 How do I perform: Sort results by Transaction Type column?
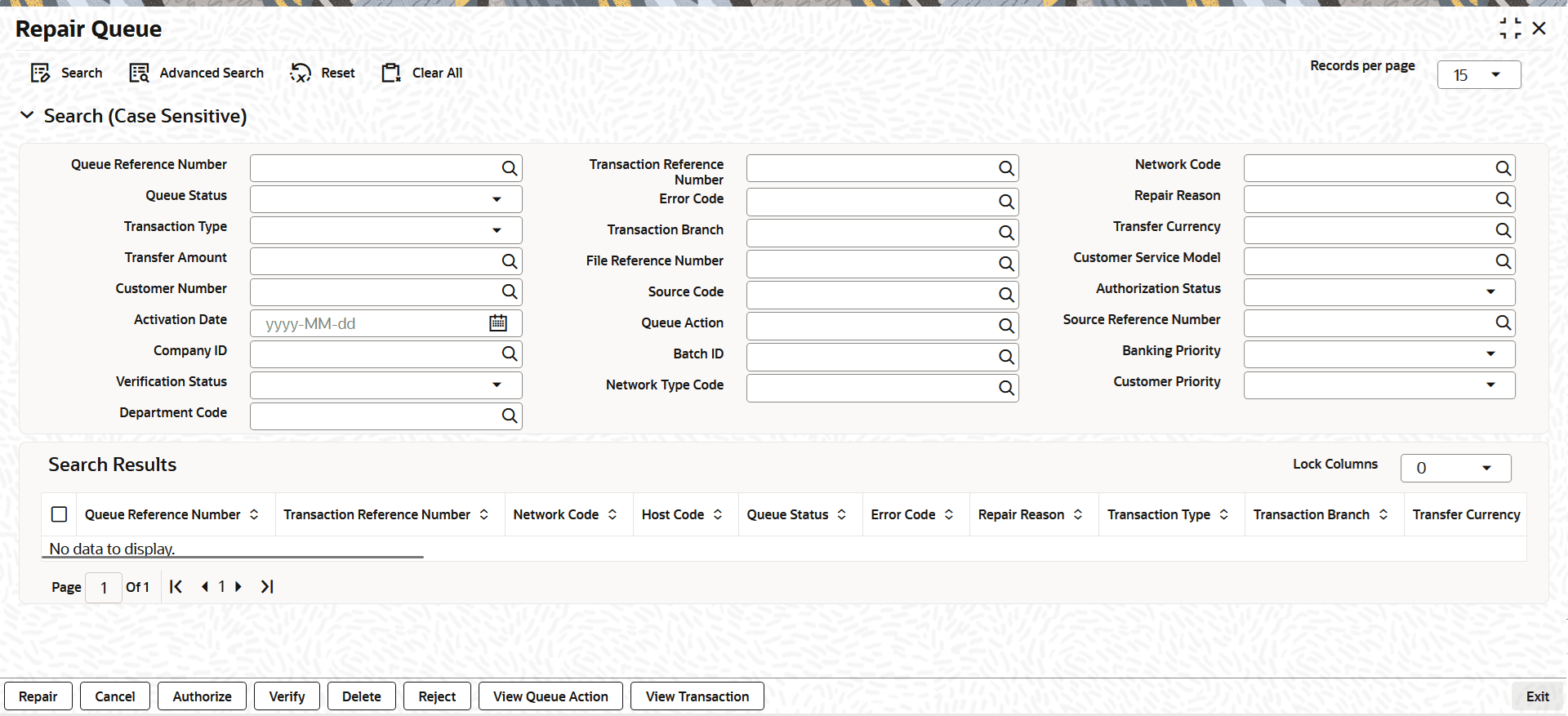(1223, 515)
